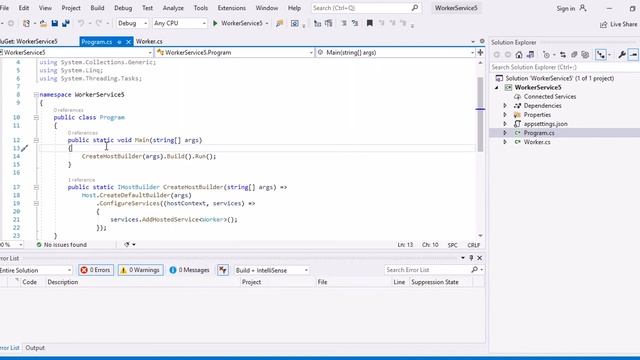The image size is (640, 360).
Task: Click the sign-in account person icon
Action: 583,8
